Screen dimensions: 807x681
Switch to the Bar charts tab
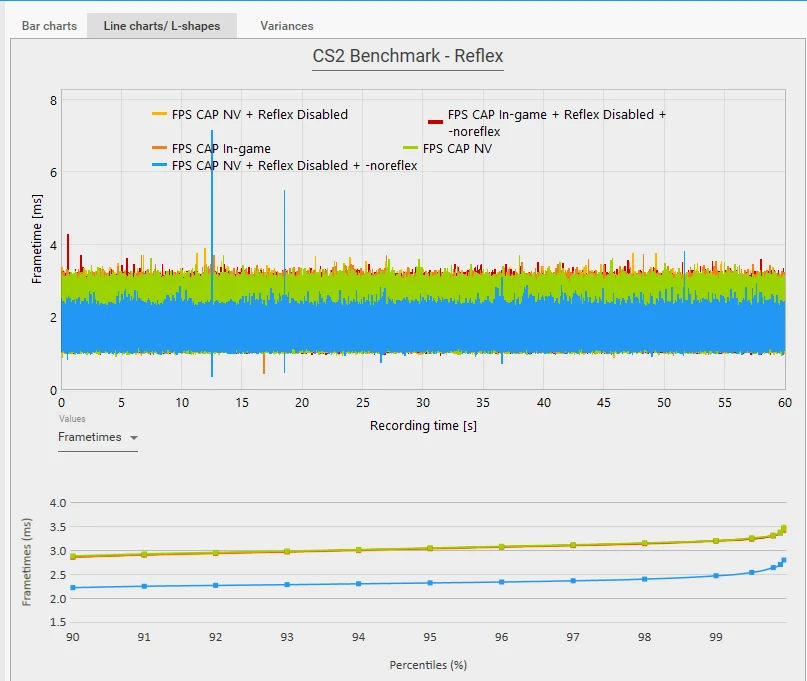coord(49,26)
